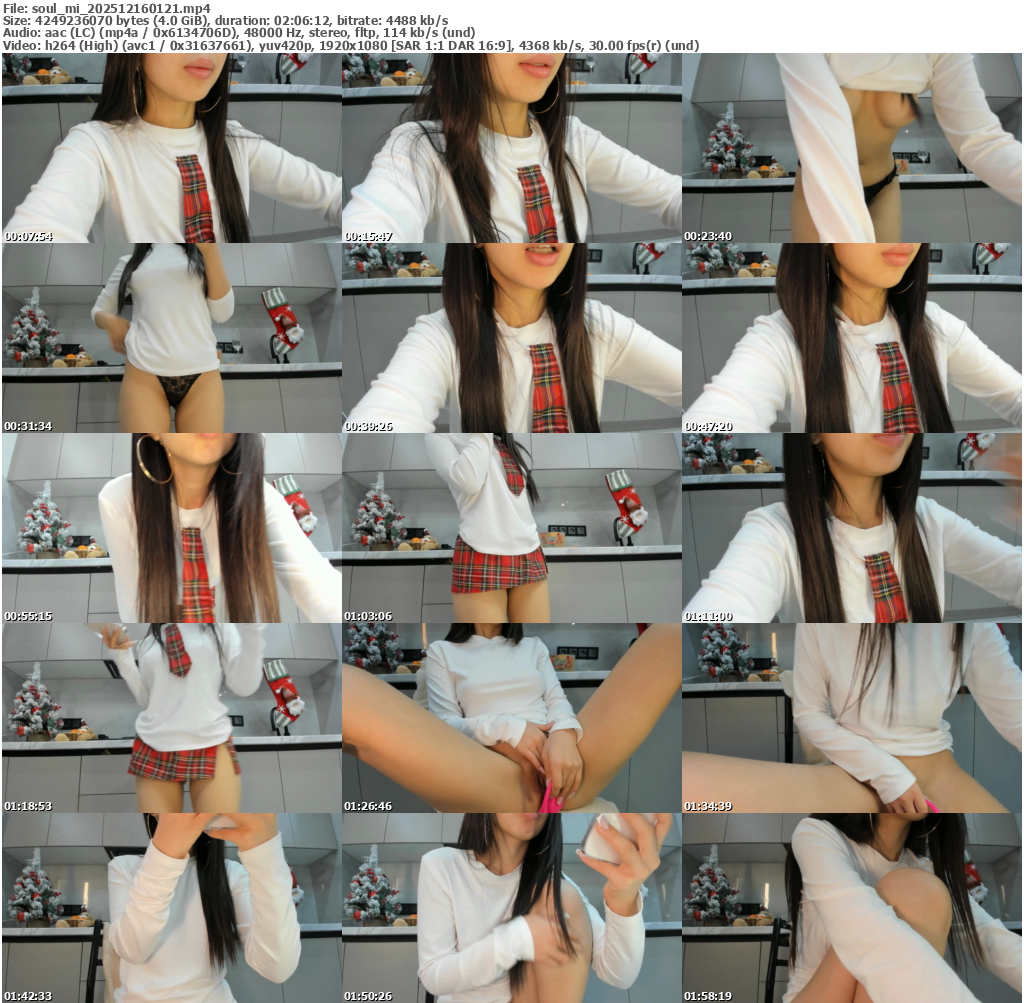This screenshot has width=1024, height=1003.
Task: Choose the frame stamped 01:11:00
Action: point(852,528)
